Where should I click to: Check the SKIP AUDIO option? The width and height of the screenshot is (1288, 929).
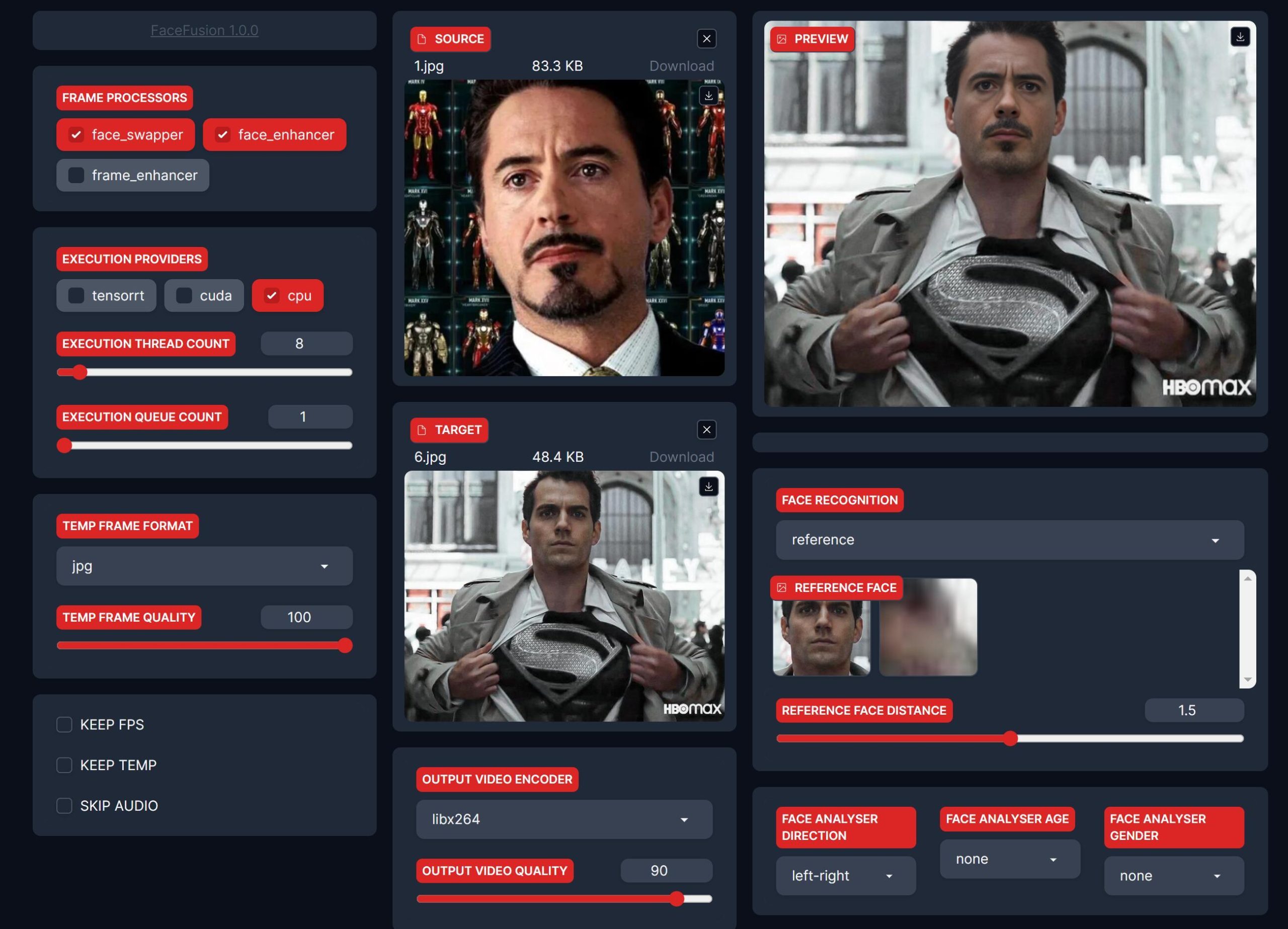click(64, 805)
